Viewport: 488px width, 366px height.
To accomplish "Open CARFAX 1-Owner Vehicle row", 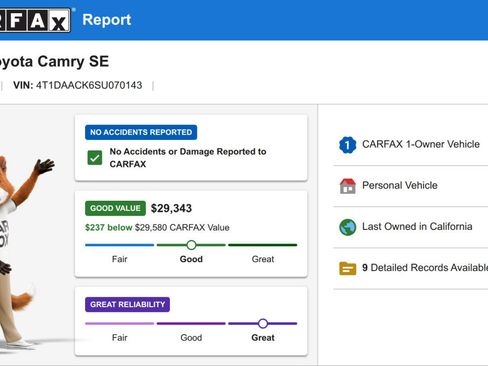I will (x=411, y=145).
